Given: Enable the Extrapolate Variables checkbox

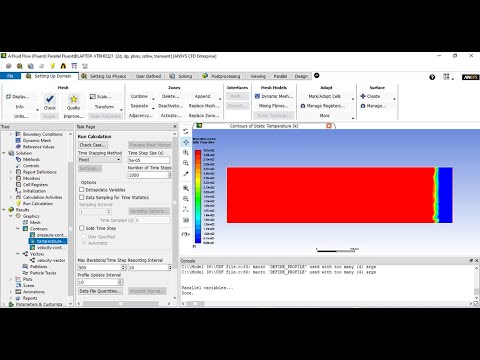Looking at the screenshot, I should 82,189.
